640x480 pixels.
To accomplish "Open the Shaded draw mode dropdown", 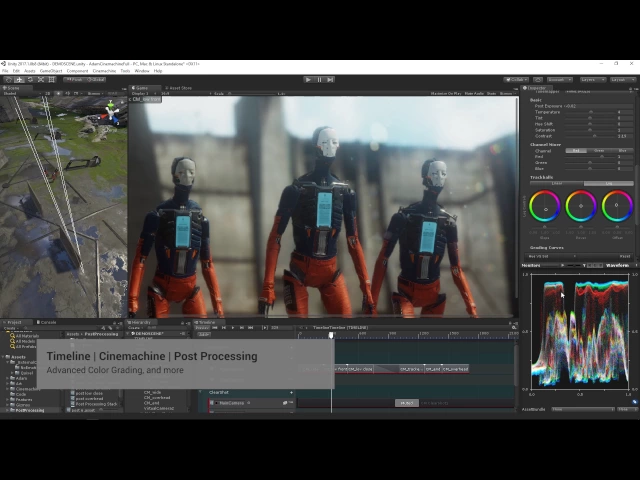I will [x=21, y=93].
